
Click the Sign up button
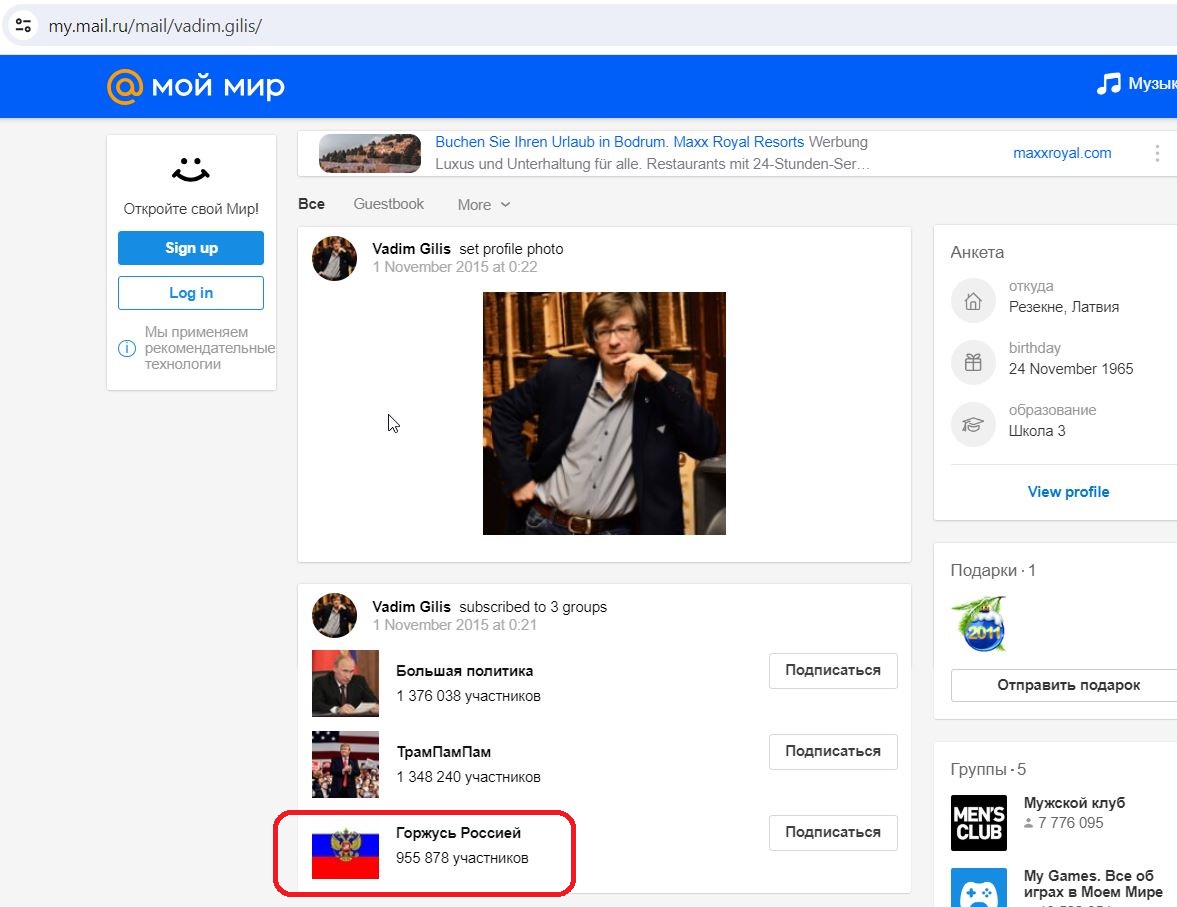pos(191,248)
